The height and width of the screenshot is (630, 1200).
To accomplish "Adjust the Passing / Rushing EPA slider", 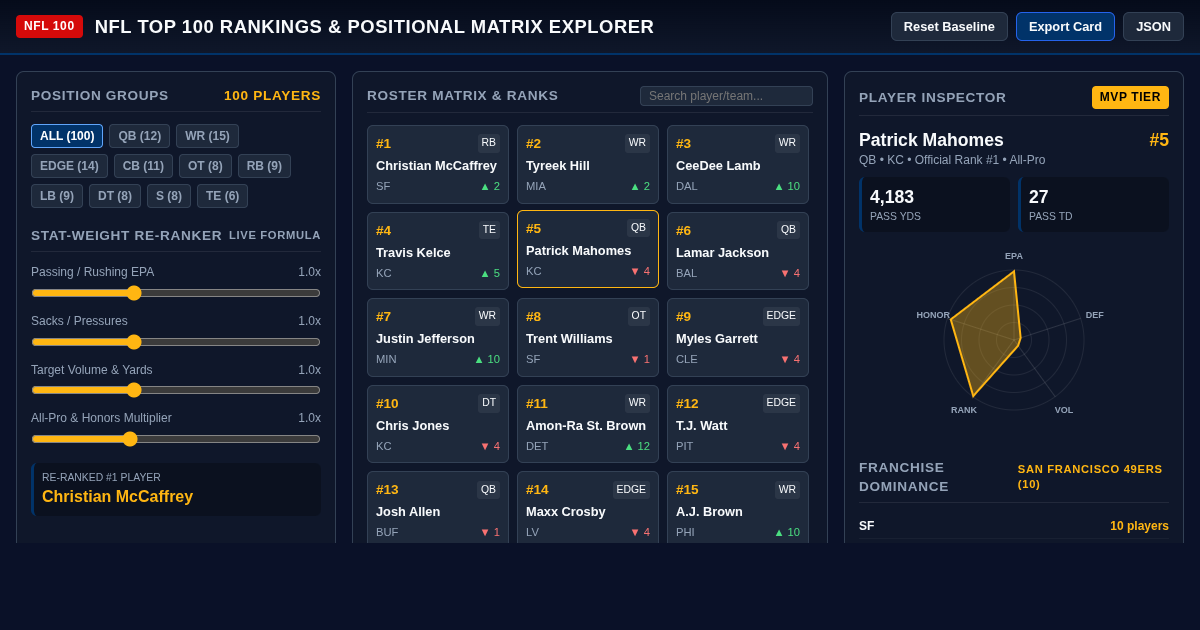I will pyautogui.click(x=176, y=293).
